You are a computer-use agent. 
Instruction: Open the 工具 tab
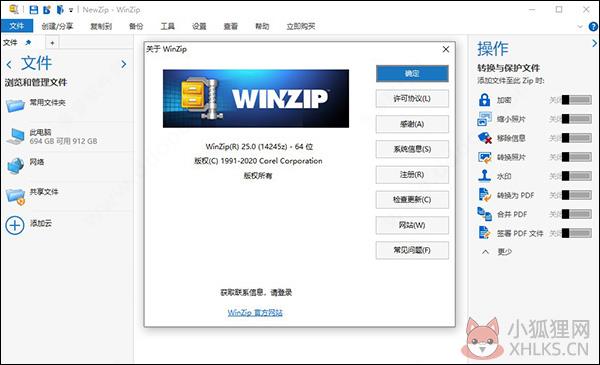click(x=167, y=26)
